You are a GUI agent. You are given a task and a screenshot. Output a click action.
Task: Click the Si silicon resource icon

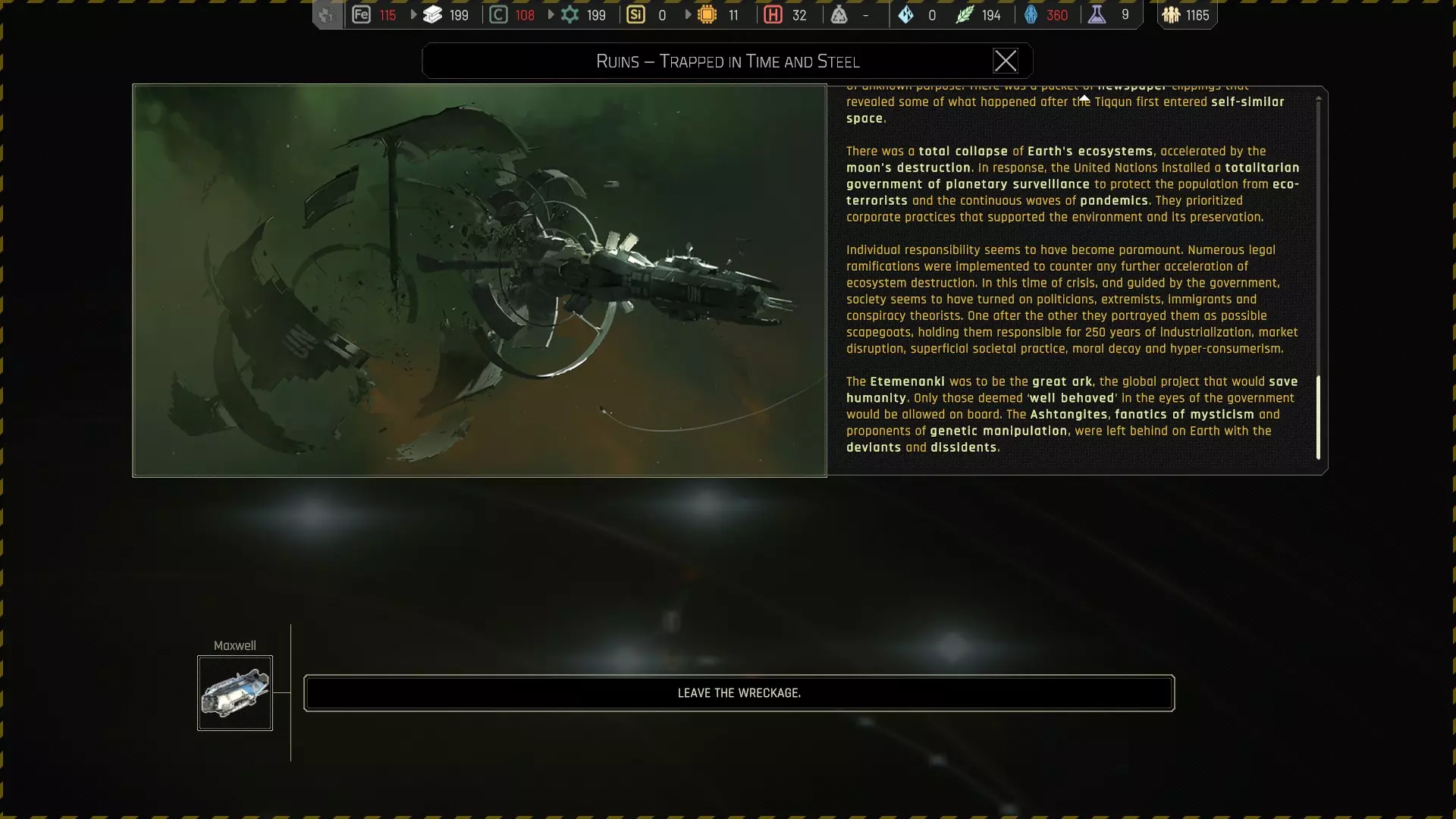(x=635, y=14)
